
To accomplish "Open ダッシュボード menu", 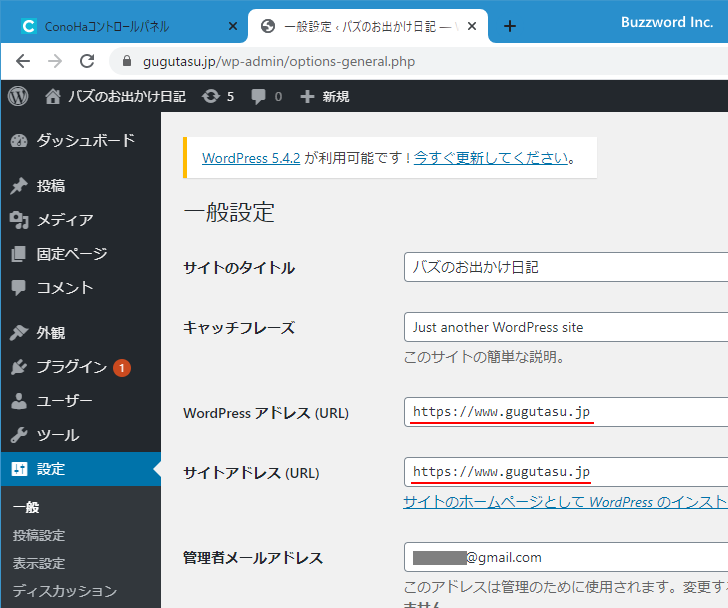I will (86, 140).
